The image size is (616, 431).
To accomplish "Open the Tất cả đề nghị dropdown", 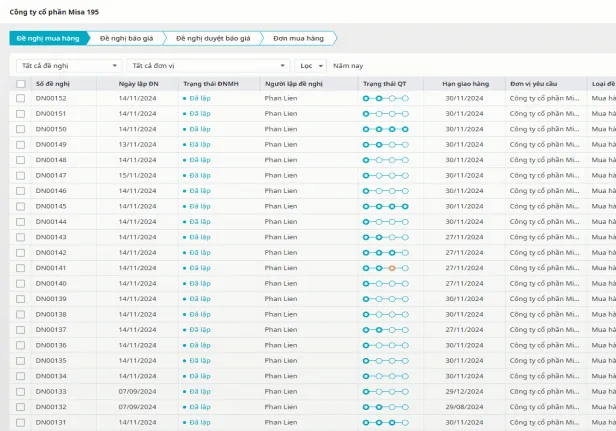I will [67, 65].
